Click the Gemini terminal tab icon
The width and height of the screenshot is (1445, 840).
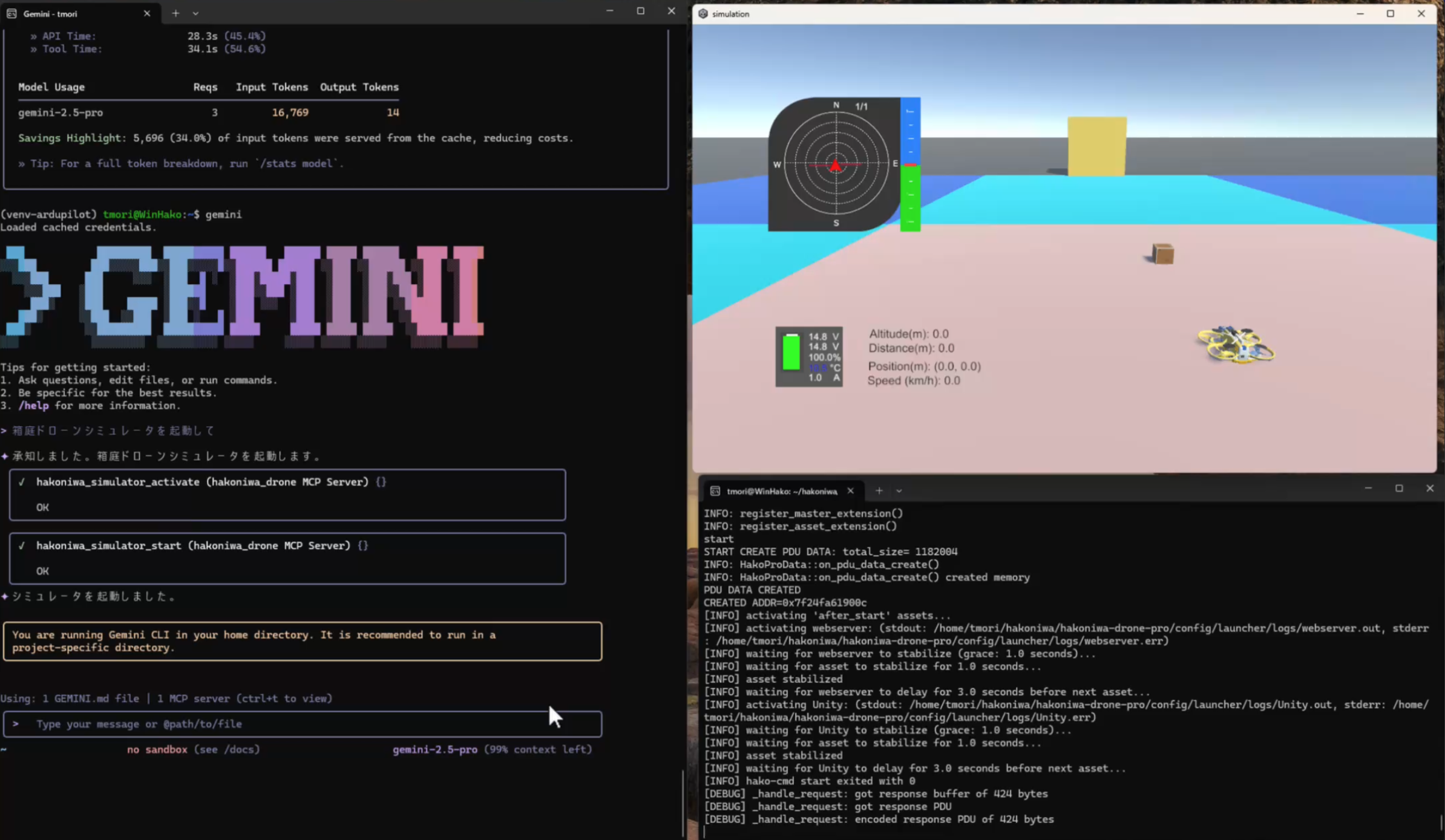click(11, 13)
